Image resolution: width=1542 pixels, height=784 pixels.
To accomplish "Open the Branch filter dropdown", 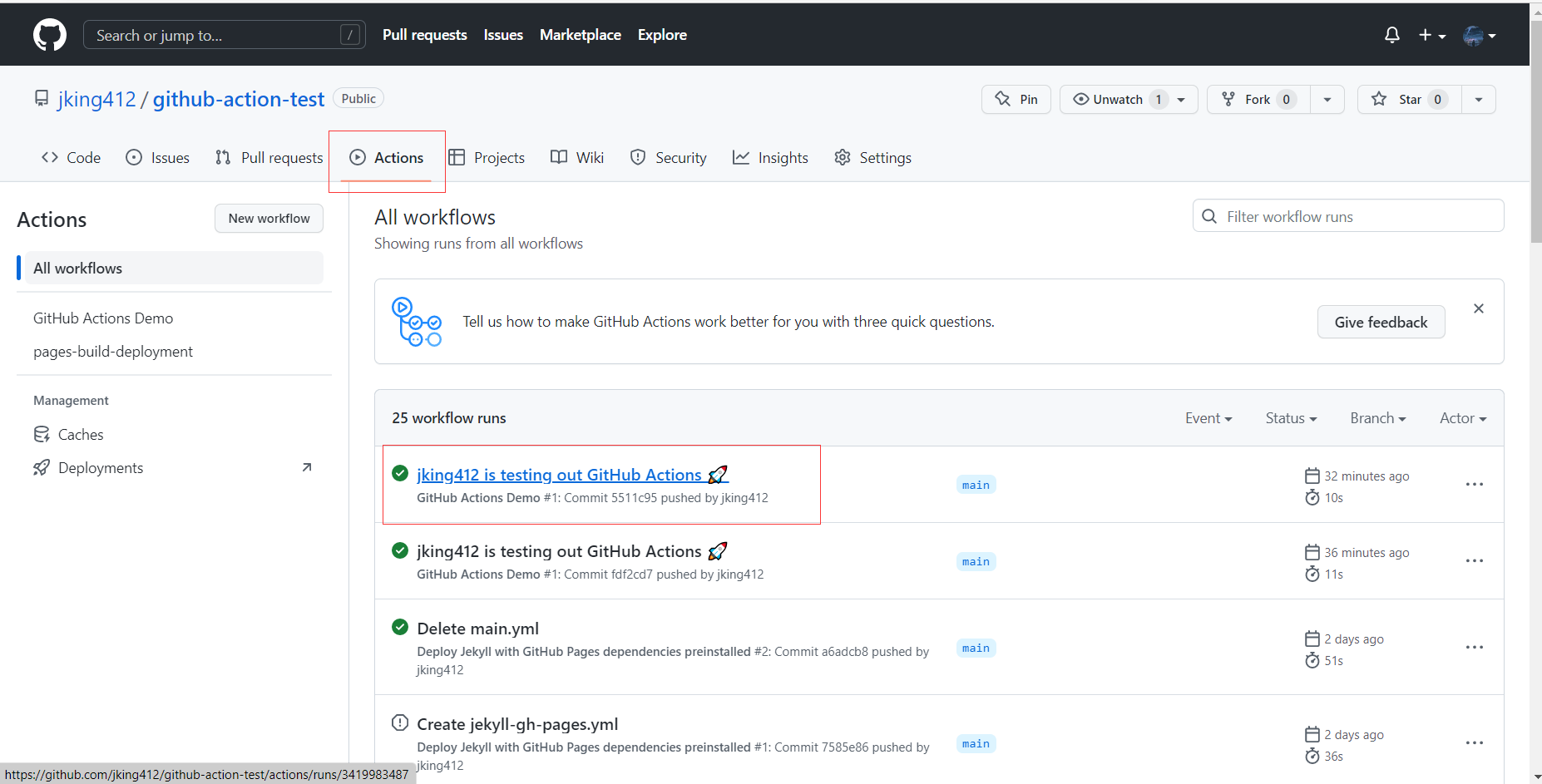I will (1378, 418).
